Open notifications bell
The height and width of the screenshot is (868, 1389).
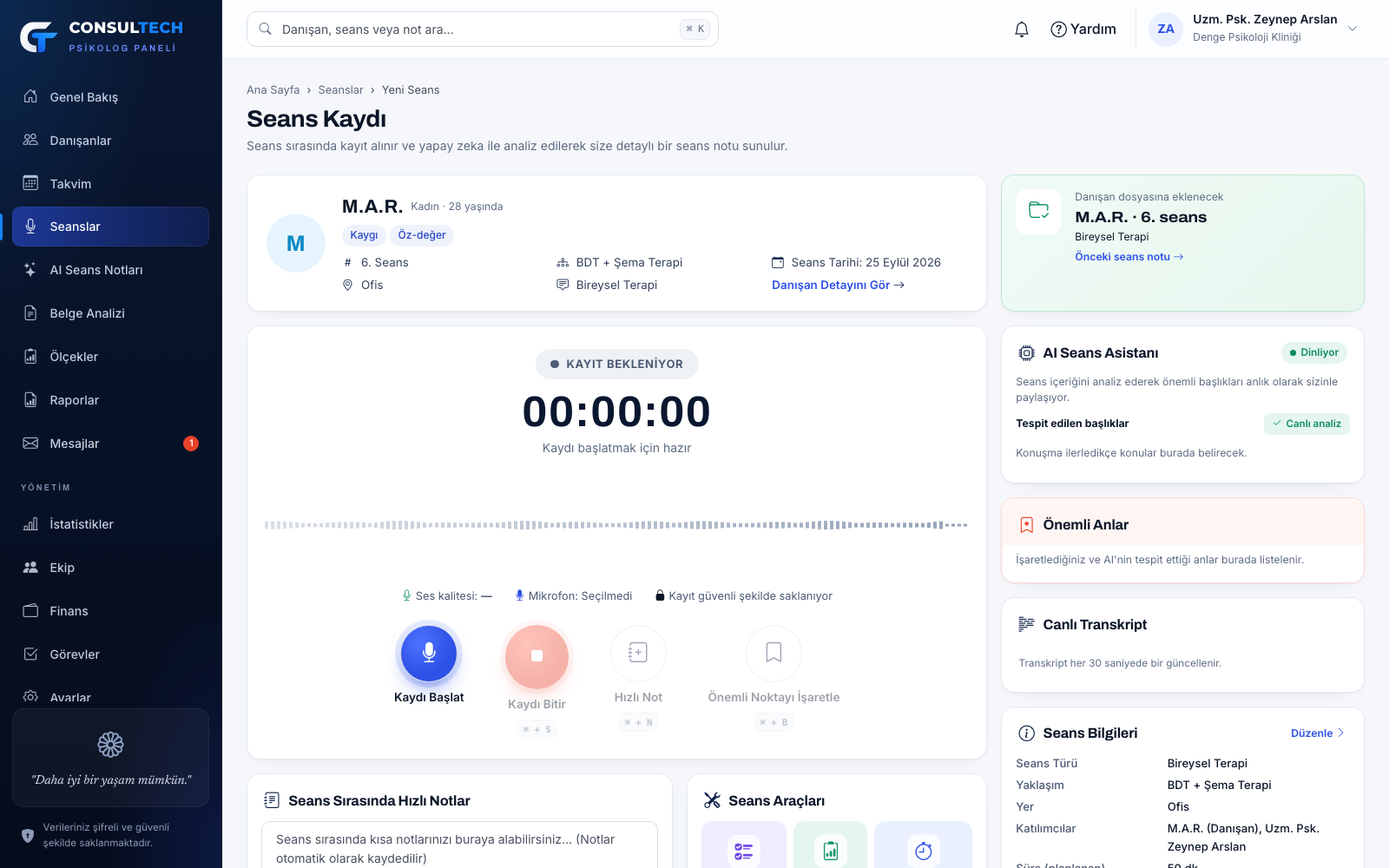tap(1022, 30)
